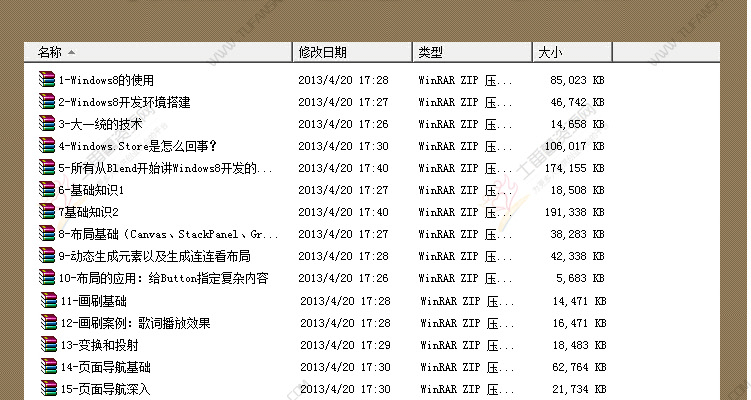Viewport: 751px width, 400px height.
Task: Select the icon of 10-布局的应用:给Button指定复杂内容
Action: pos(47,277)
